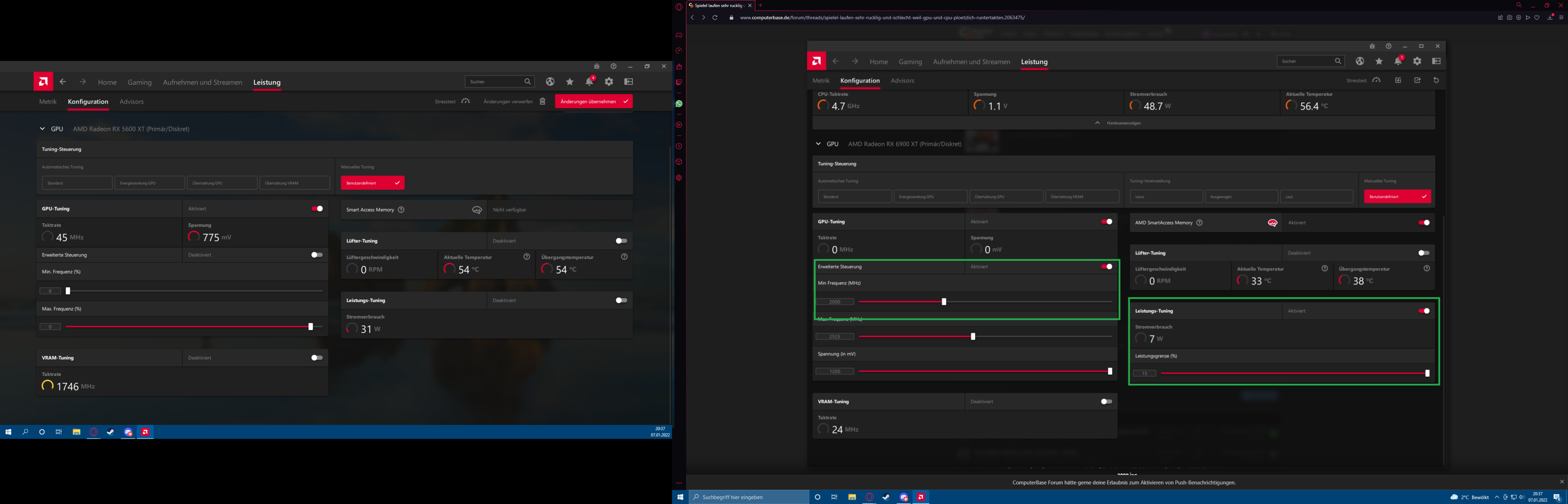The height and width of the screenshot is (504, 1568).
Task: Reload the ComputerBase page
Action: (715, 18)
